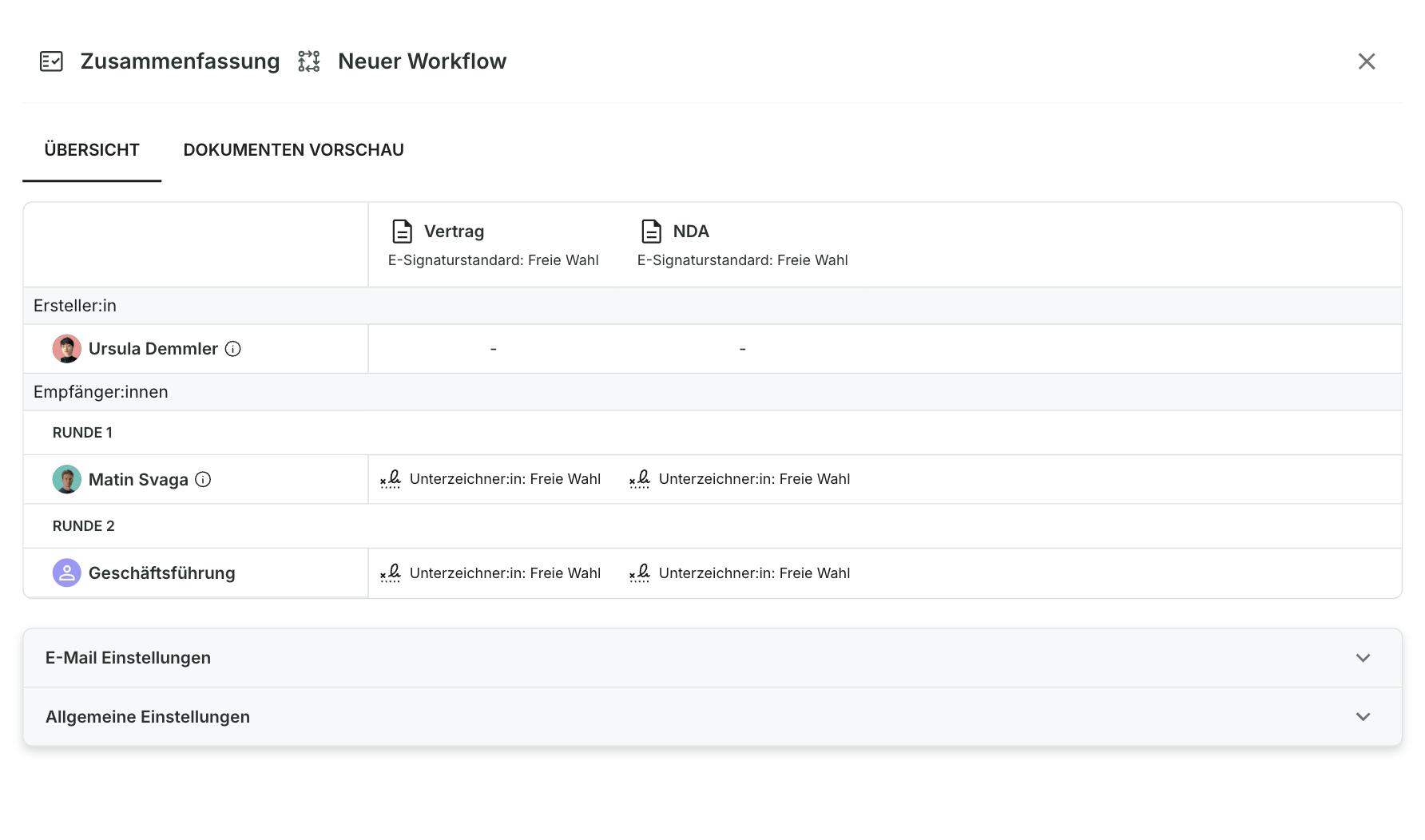Click the Vertrag document name
The width and height of the screenshot is (1425, 840).
click(x=454, y=232)
